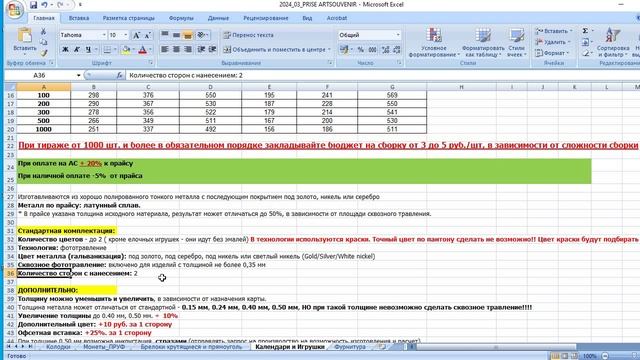640x360 pixels.
Task: Switch to Данные ribbon tab
Action: (218, 18)
